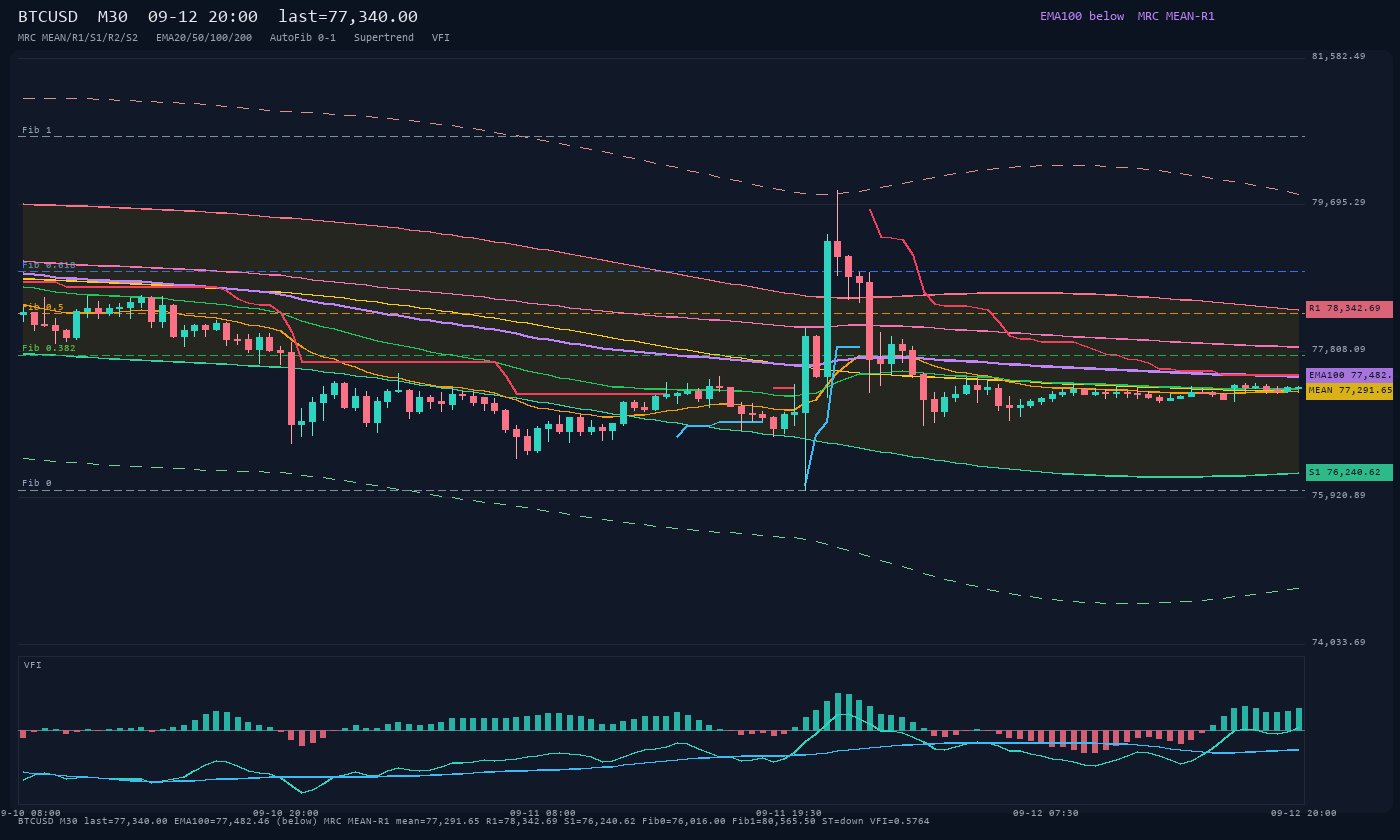Click the '09-10 20:00' time axis label
Screen dimensions: 1400x840
tap(286, 813)
